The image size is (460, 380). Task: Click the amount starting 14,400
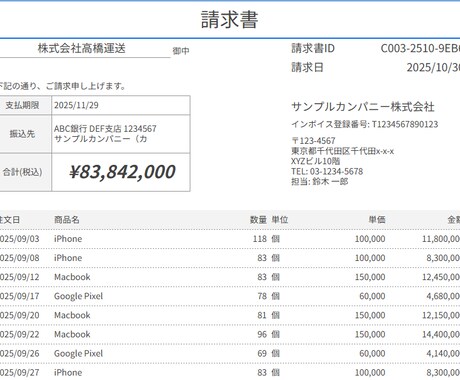click(x=441, y=334)
